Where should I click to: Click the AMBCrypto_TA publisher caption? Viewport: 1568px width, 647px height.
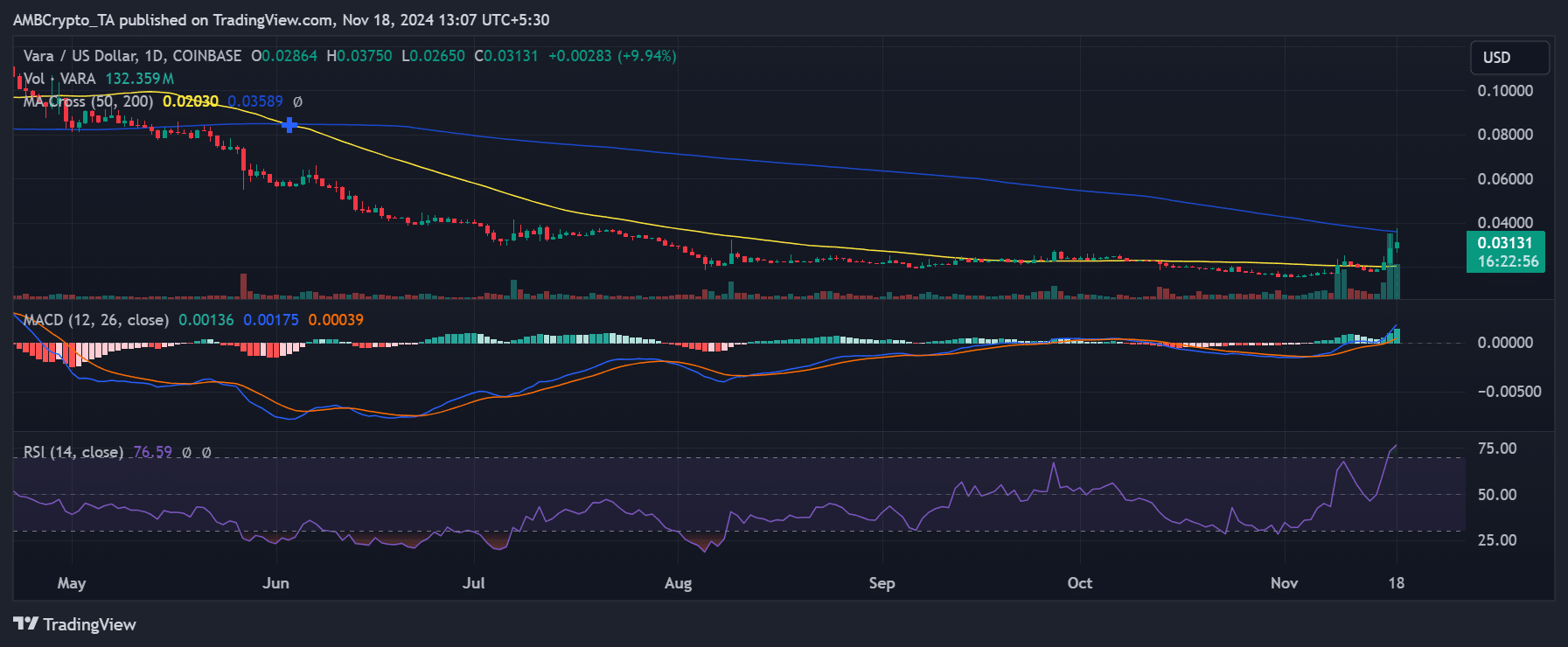(x=282, y=20)
